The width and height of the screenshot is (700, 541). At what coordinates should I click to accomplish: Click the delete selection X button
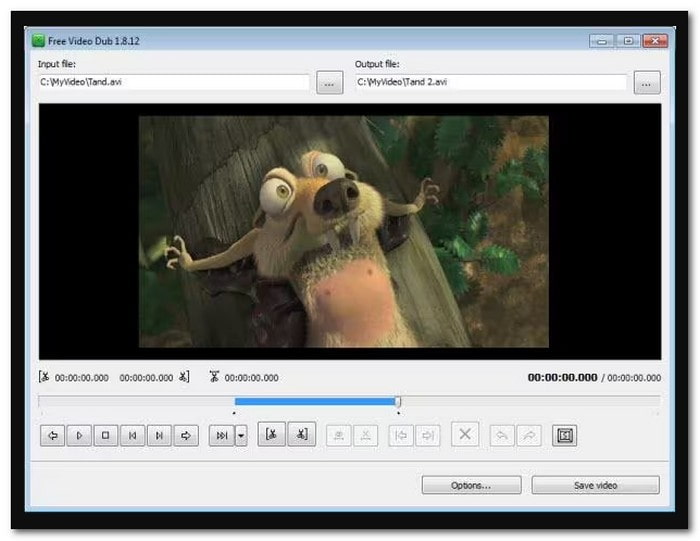tap(465, 434)
